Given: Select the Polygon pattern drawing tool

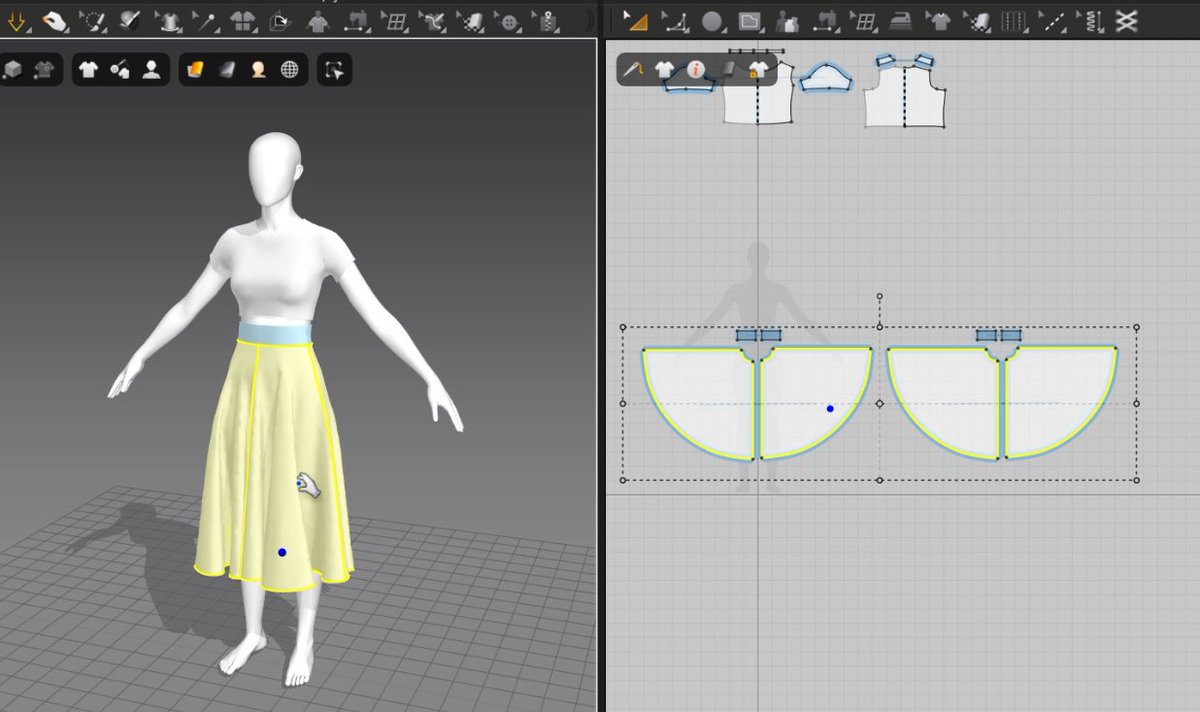Looking at the screenshot, I should (x=750, y=20).
